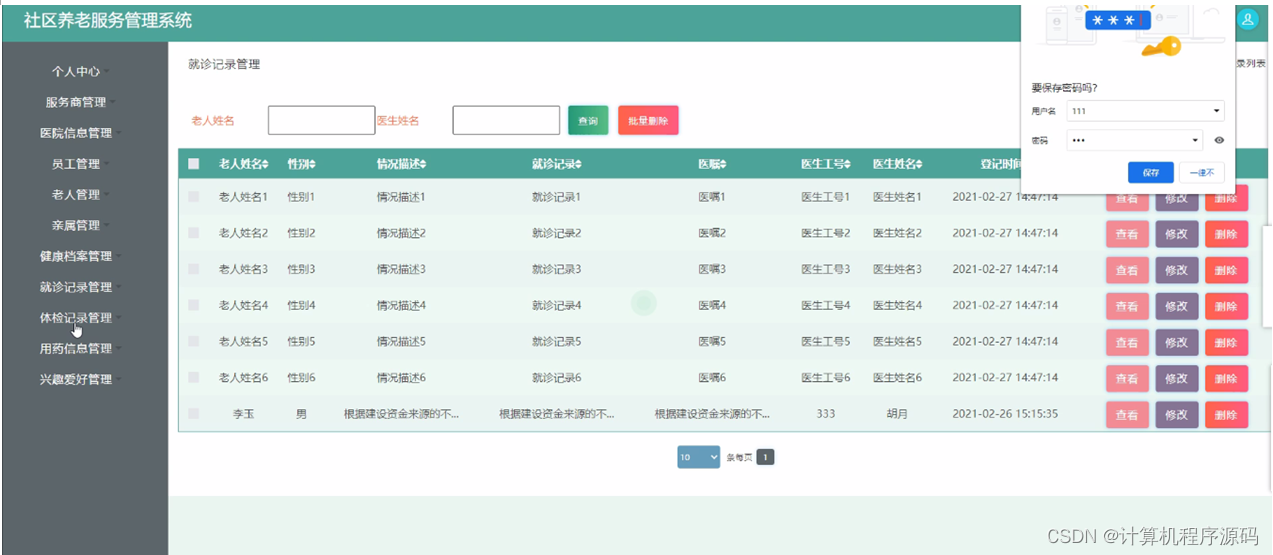Check the row for 老人姓名5
The width and height of the screenshot is (1273, 555).
[x=194, y=341]
